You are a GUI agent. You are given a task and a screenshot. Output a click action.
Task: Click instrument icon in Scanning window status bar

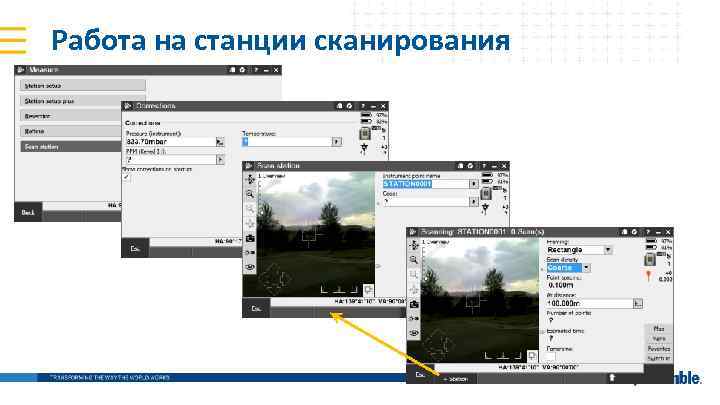coord(650,260)
